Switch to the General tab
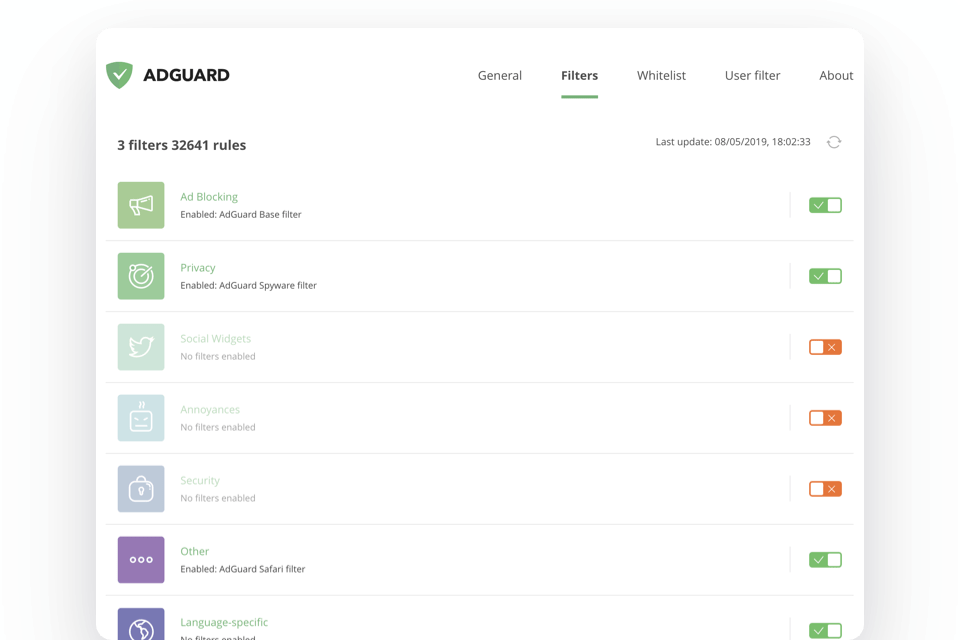This screenshot has height=640, width=960. point(499,75)
